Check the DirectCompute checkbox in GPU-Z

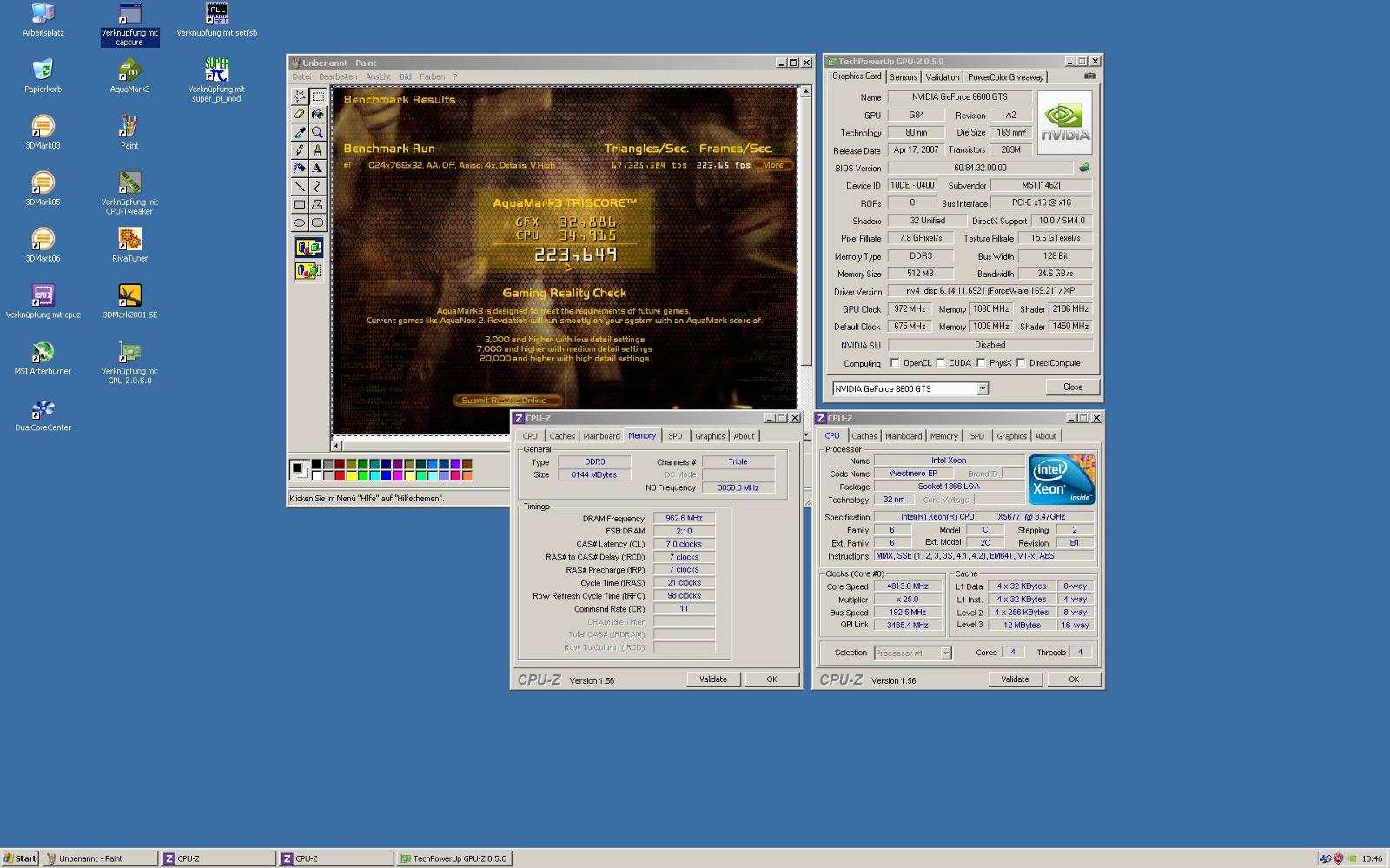pyautogui.click(x=1021, y=363)
